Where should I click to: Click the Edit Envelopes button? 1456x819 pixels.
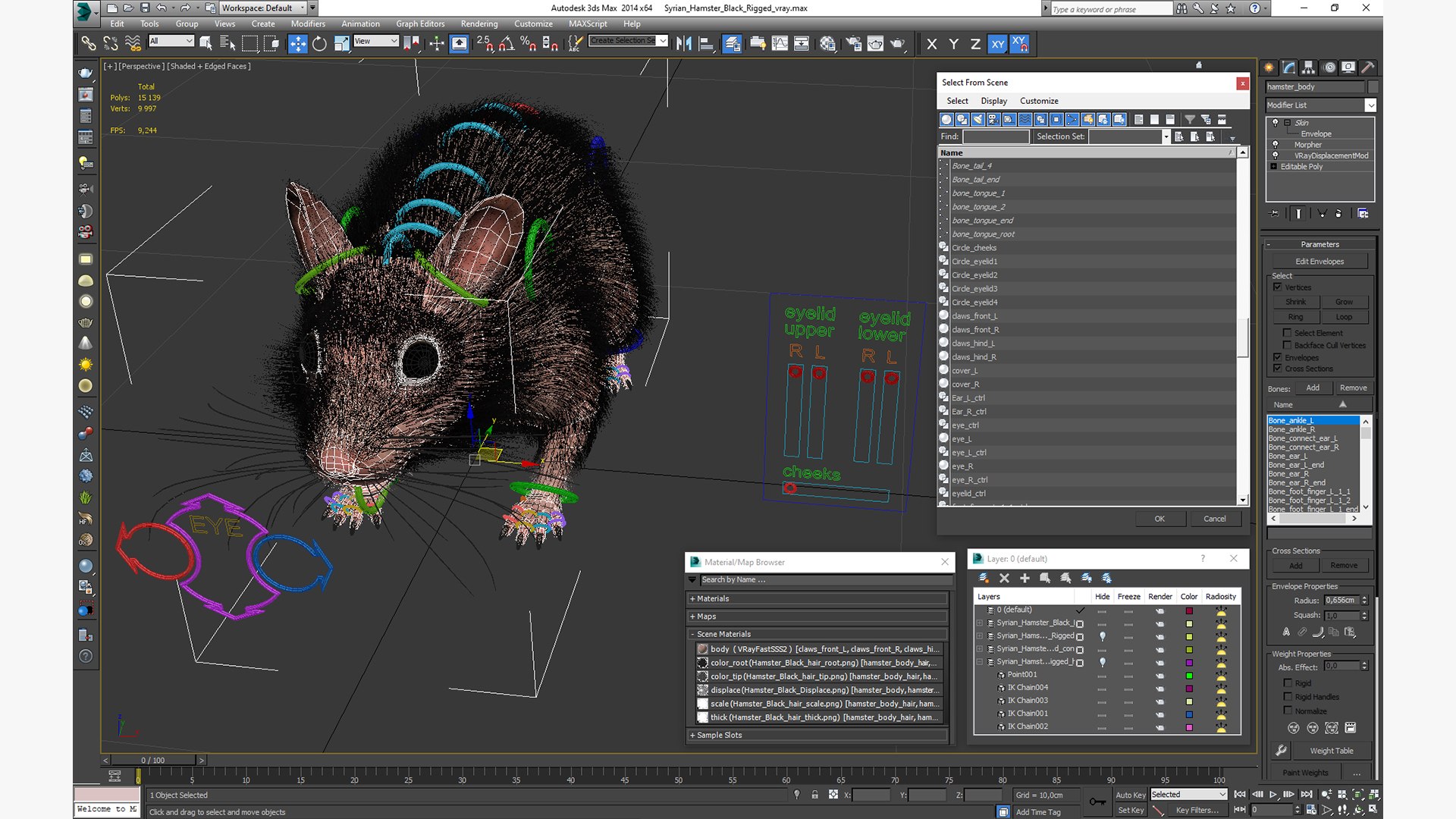(x=1319, y=262)
